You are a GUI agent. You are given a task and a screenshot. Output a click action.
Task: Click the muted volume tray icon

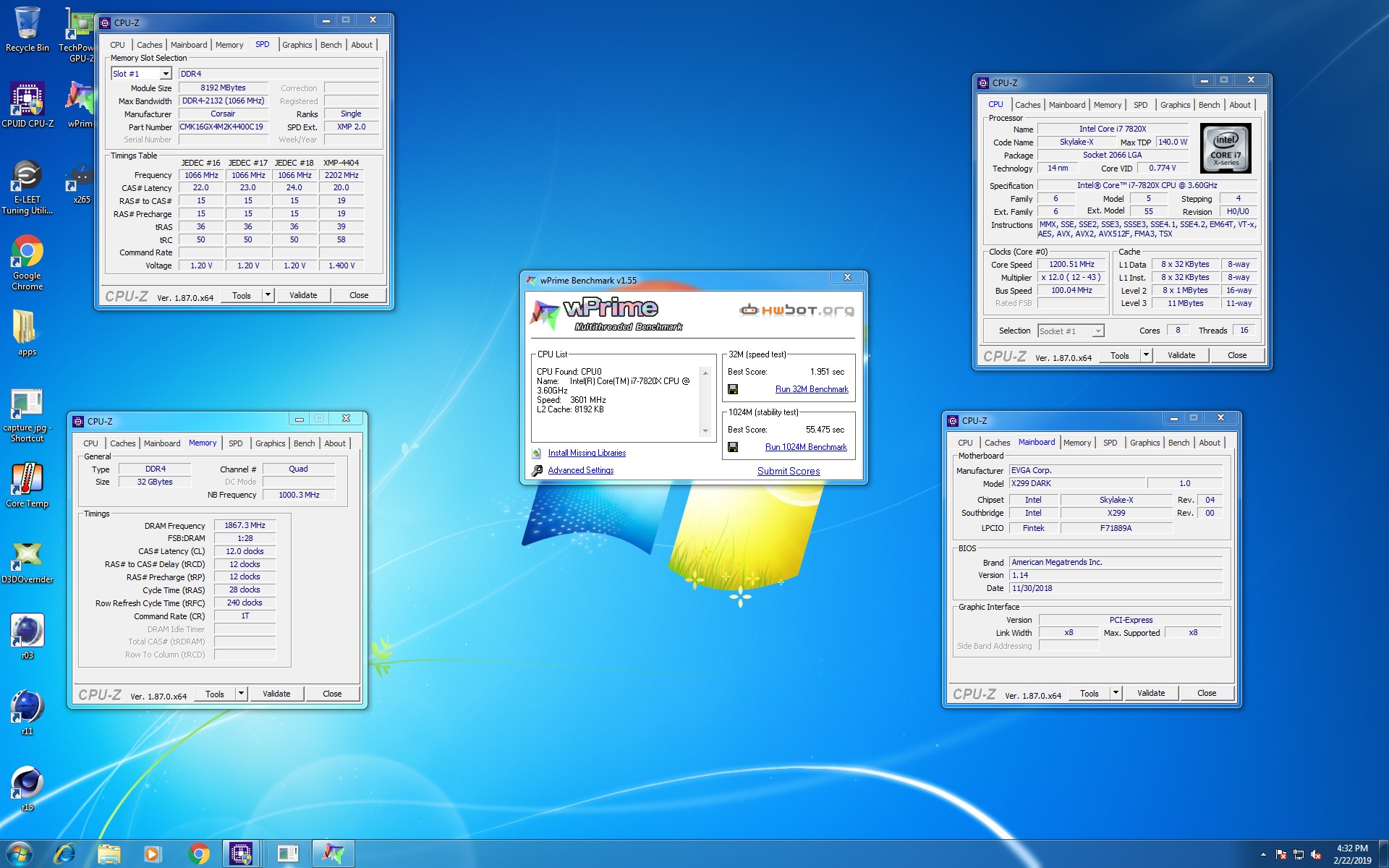point(1316,855)
